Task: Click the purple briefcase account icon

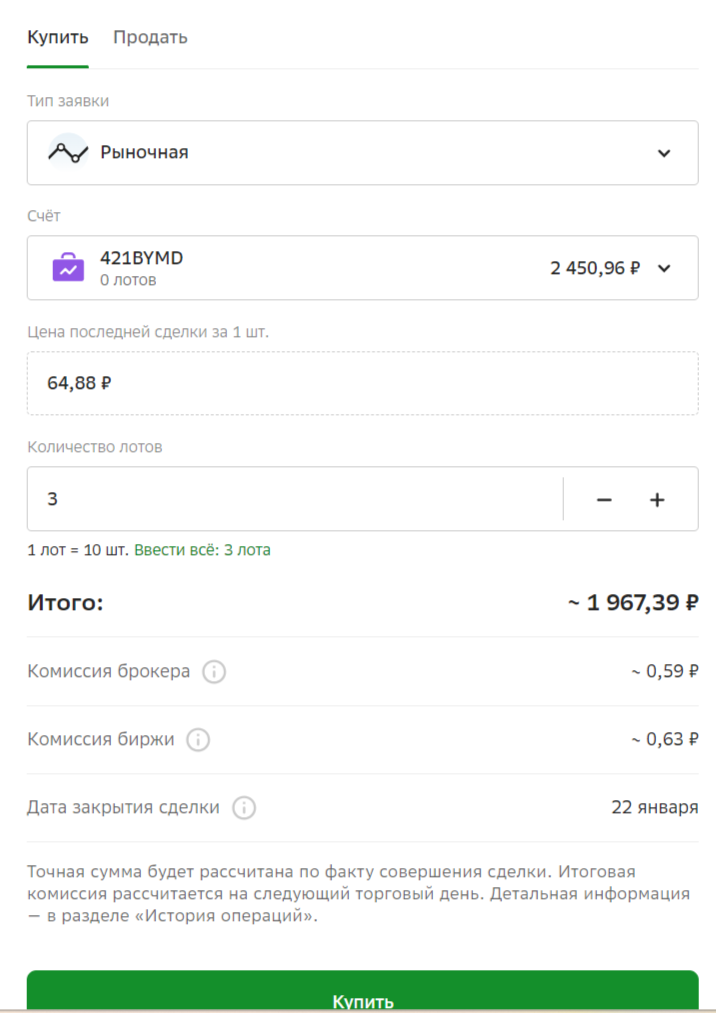Action: pos(67,268)
